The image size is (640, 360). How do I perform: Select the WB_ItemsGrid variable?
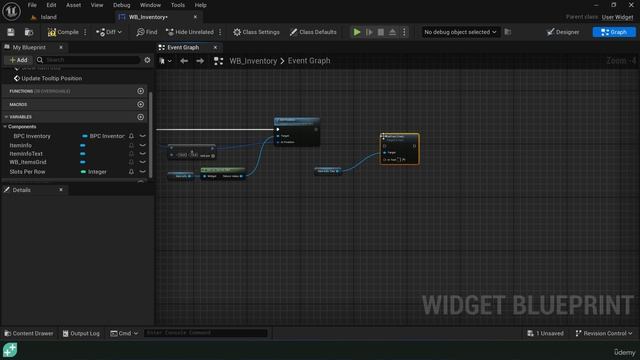tap(28, 162)
